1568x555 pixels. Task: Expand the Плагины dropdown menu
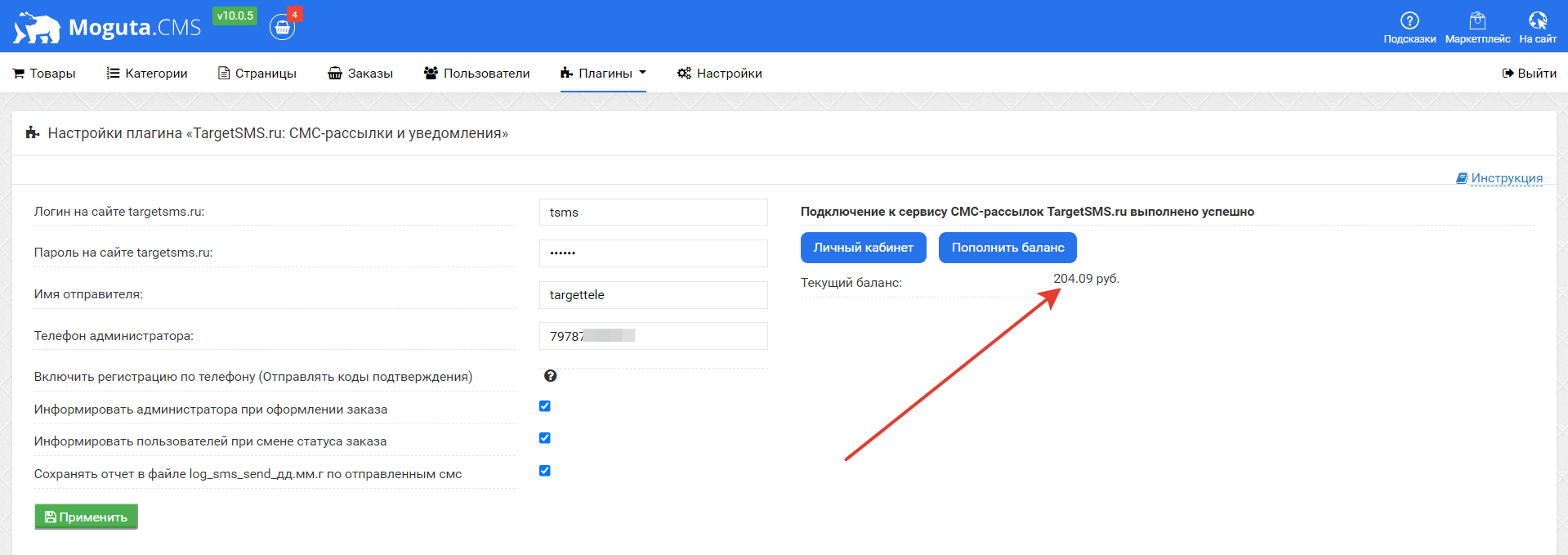(603, 74)
